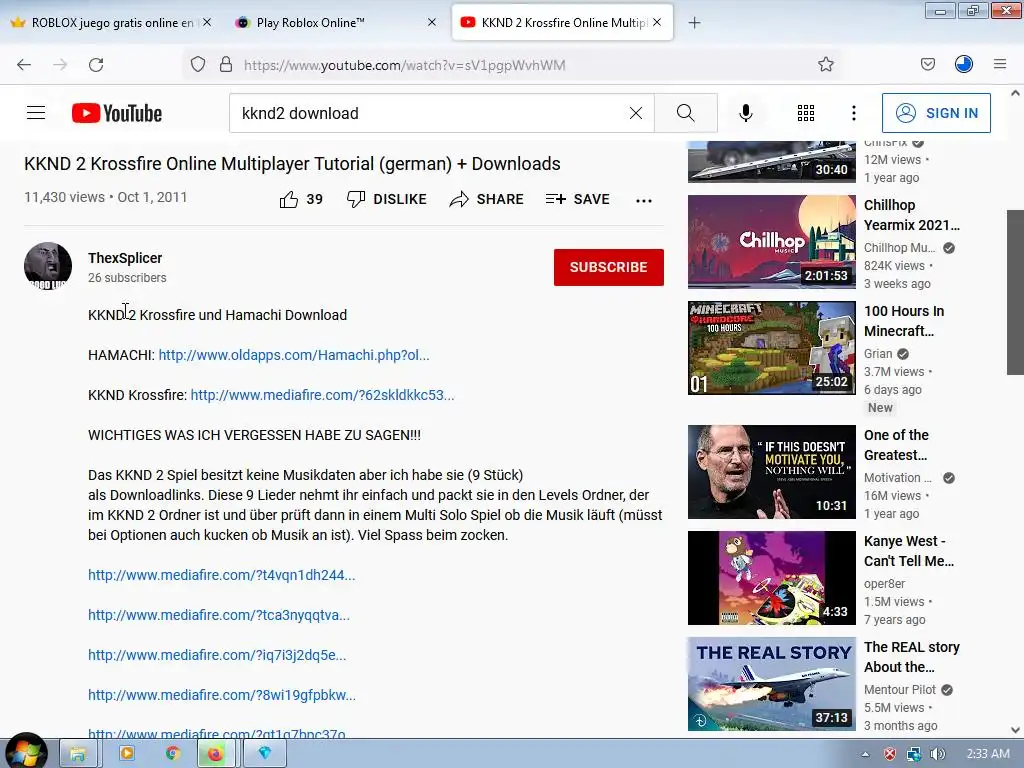Show hidden tray icons arrow
The width and height of the screenshot is (1024, 768).
865,754
